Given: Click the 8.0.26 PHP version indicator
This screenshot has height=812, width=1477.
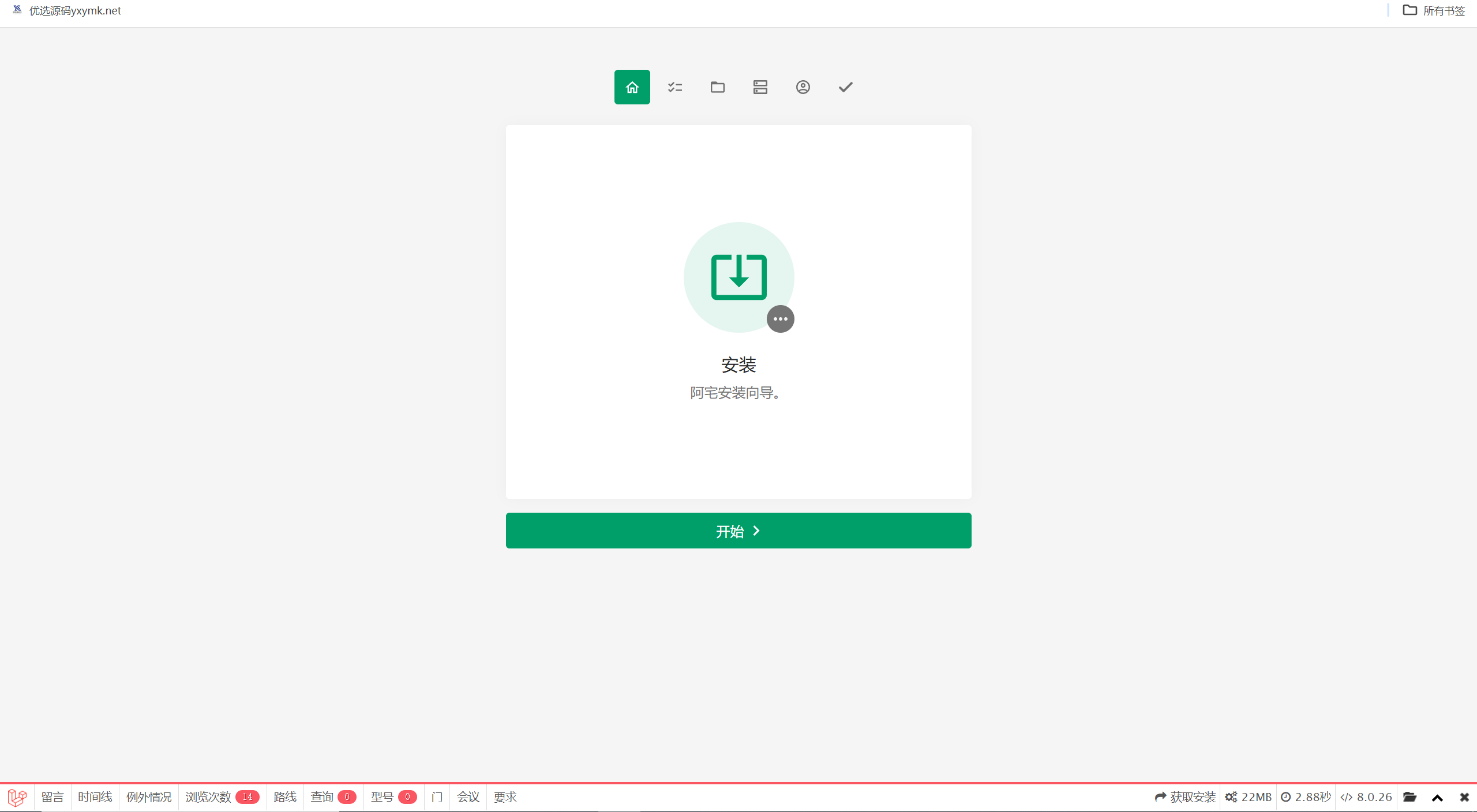Looking at the screenshot, I should coord(1366,797).
